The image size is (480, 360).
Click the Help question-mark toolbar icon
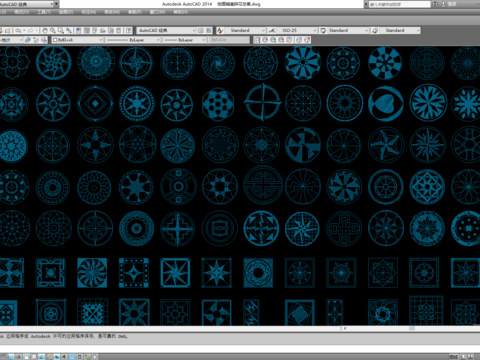[x=128, y=30]
